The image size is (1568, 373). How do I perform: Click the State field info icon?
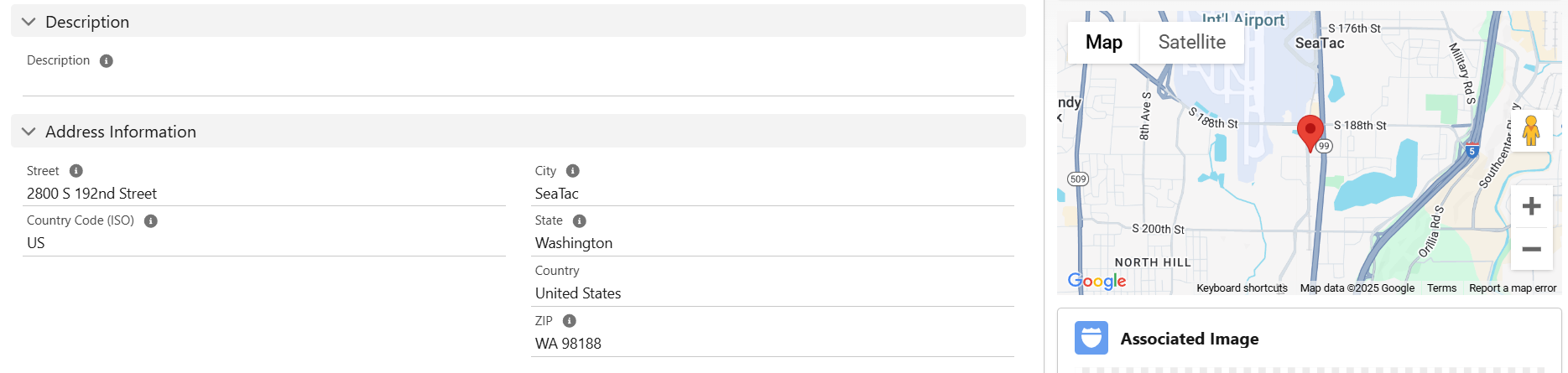[580, 221]
